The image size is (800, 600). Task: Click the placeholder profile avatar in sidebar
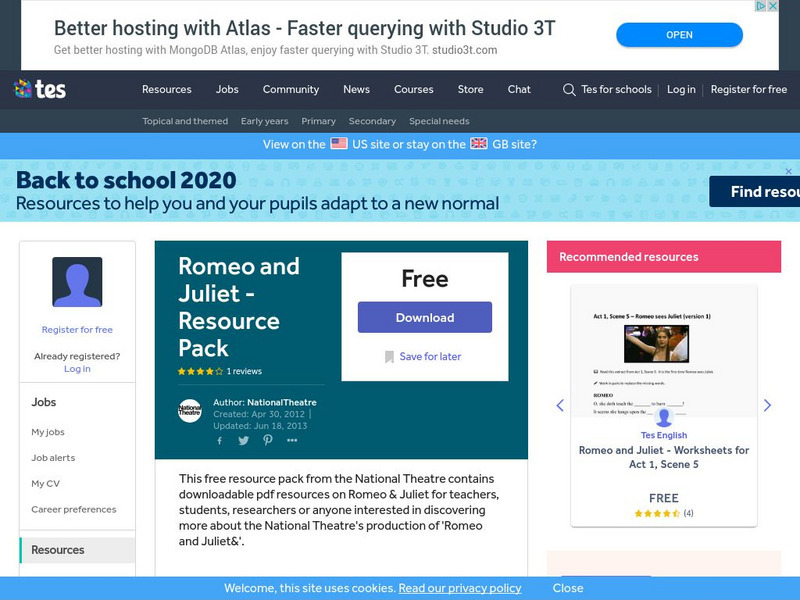coord(76,283)
